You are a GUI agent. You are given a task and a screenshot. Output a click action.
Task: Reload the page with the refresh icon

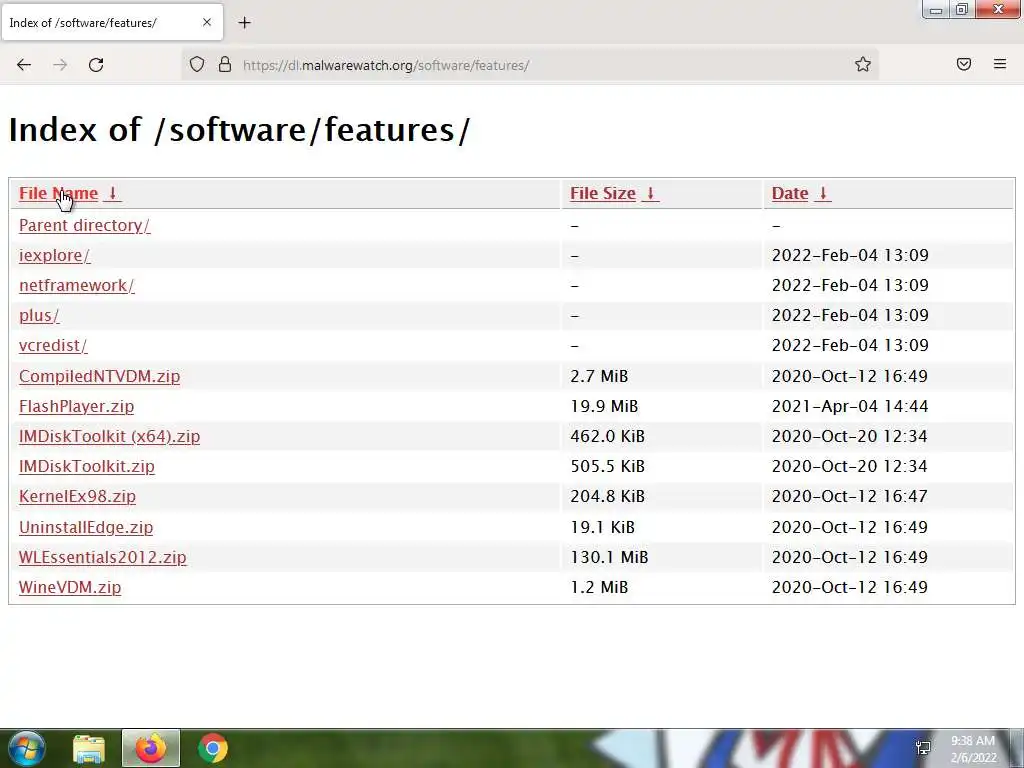[x=96, y=65]
